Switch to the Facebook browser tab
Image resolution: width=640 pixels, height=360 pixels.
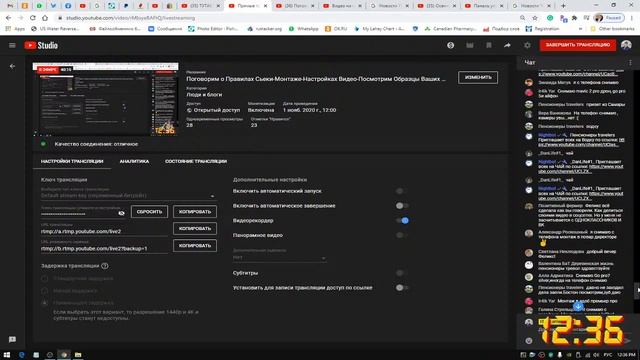click(x=68, y=6)
